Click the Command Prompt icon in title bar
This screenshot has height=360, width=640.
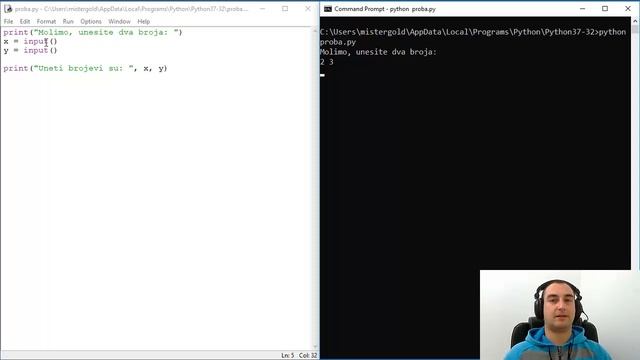(x=327, y=9)
